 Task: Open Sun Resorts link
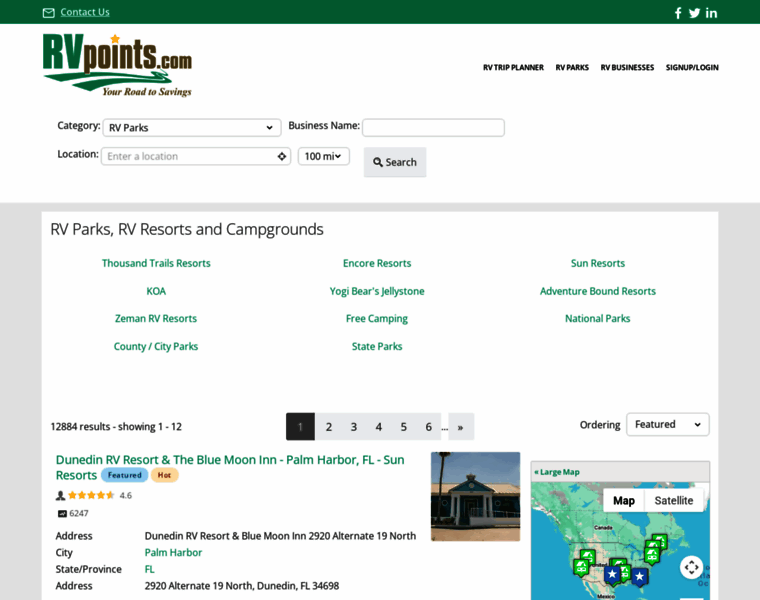pyautogui.click(x=598, y=263)
